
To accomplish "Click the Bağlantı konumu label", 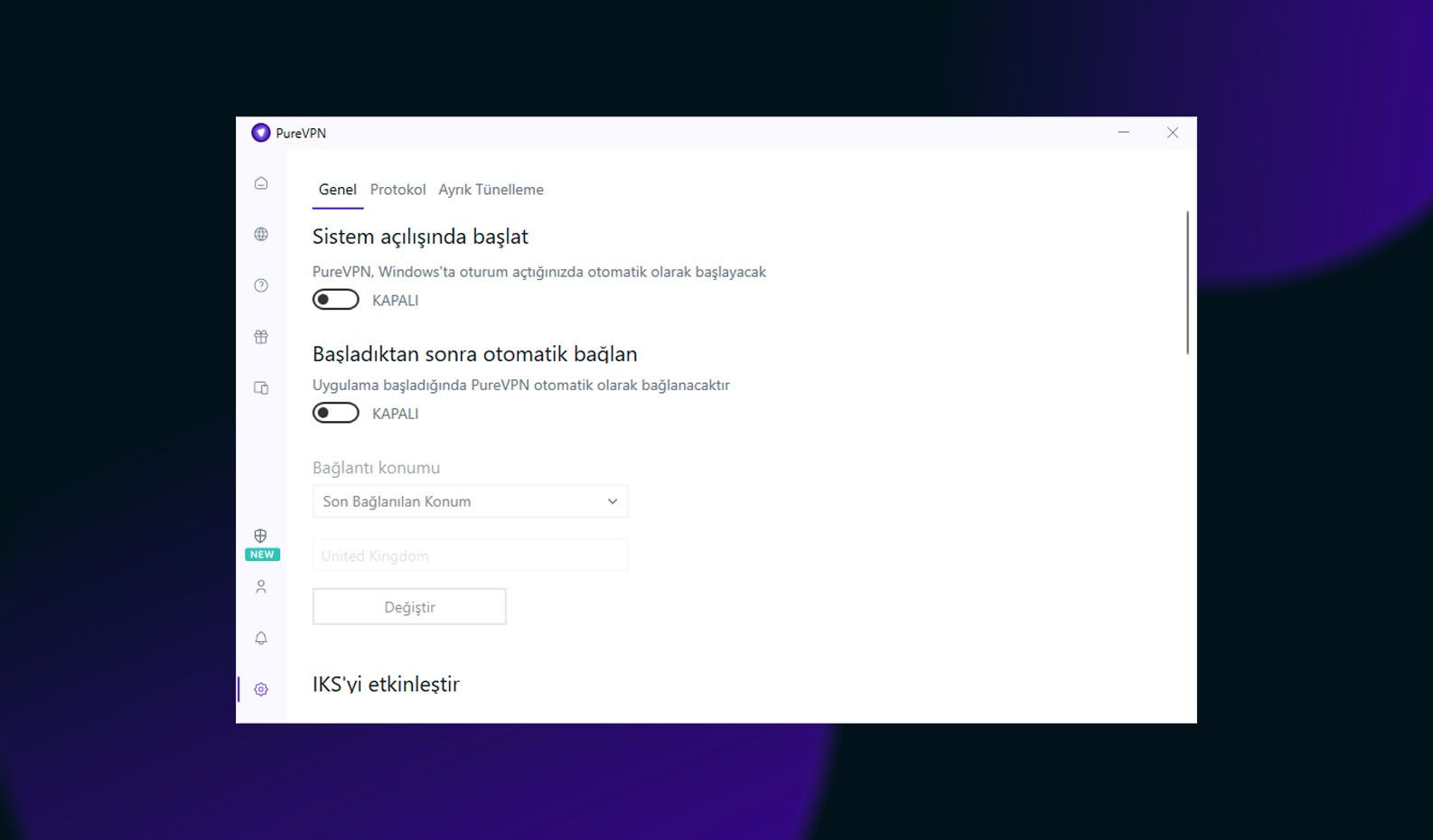I will (376, 468).
